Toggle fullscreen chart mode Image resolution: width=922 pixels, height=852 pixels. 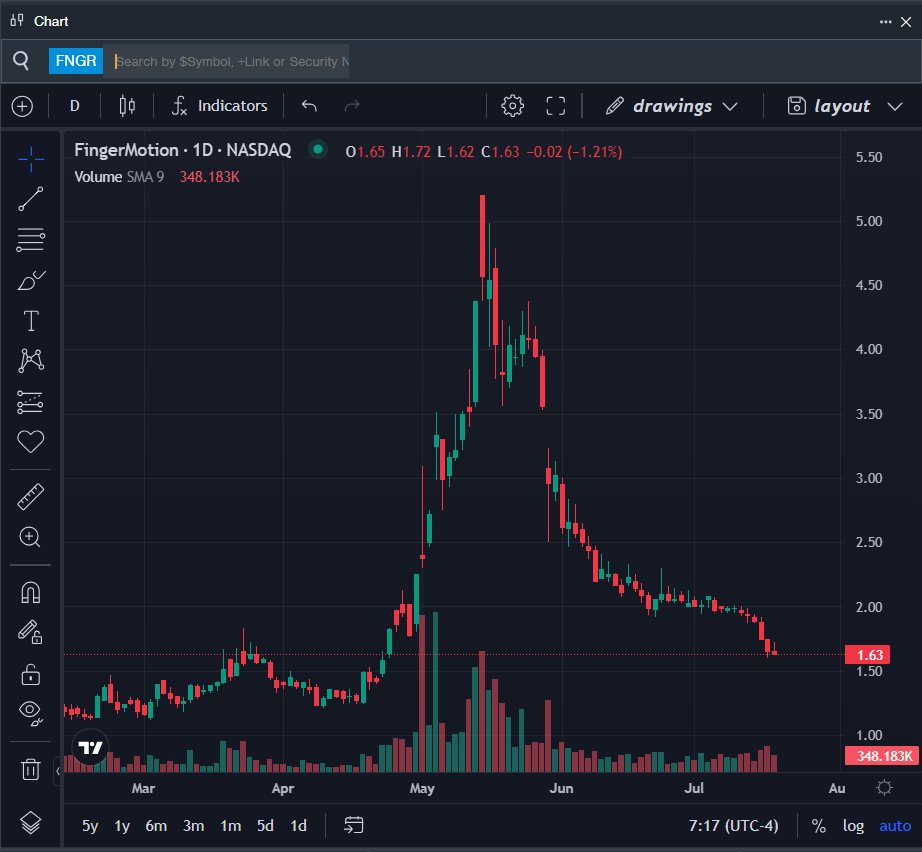[x=556, y=106]
